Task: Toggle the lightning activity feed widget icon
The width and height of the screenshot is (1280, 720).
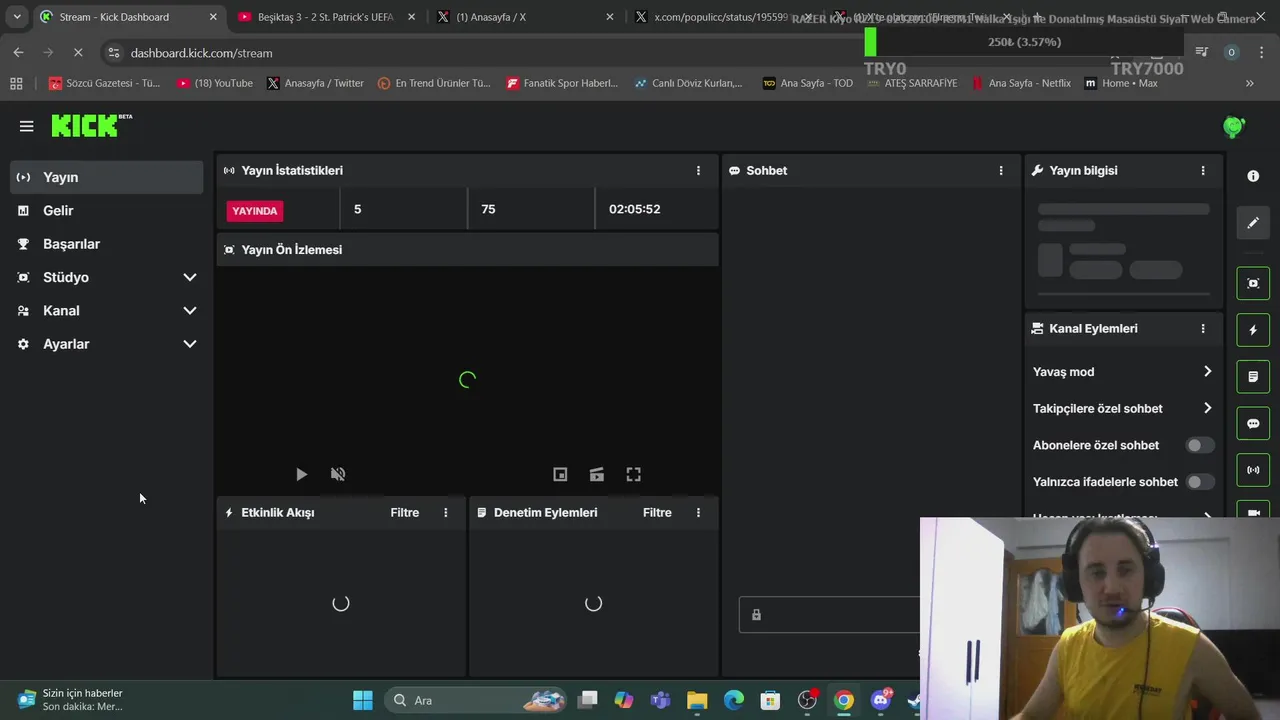Action: pos(1253,330)
